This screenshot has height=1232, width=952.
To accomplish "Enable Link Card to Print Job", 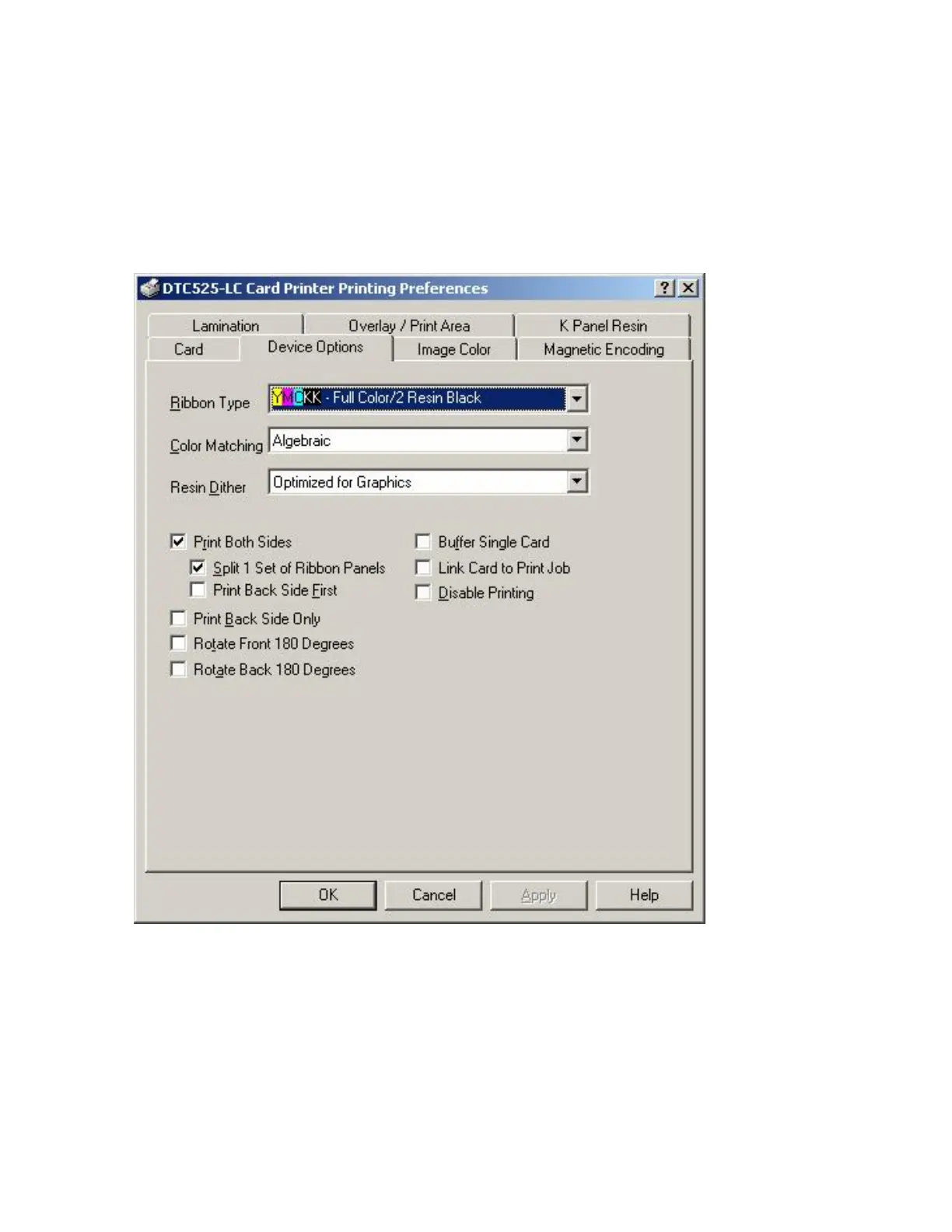I will (422, 568).
